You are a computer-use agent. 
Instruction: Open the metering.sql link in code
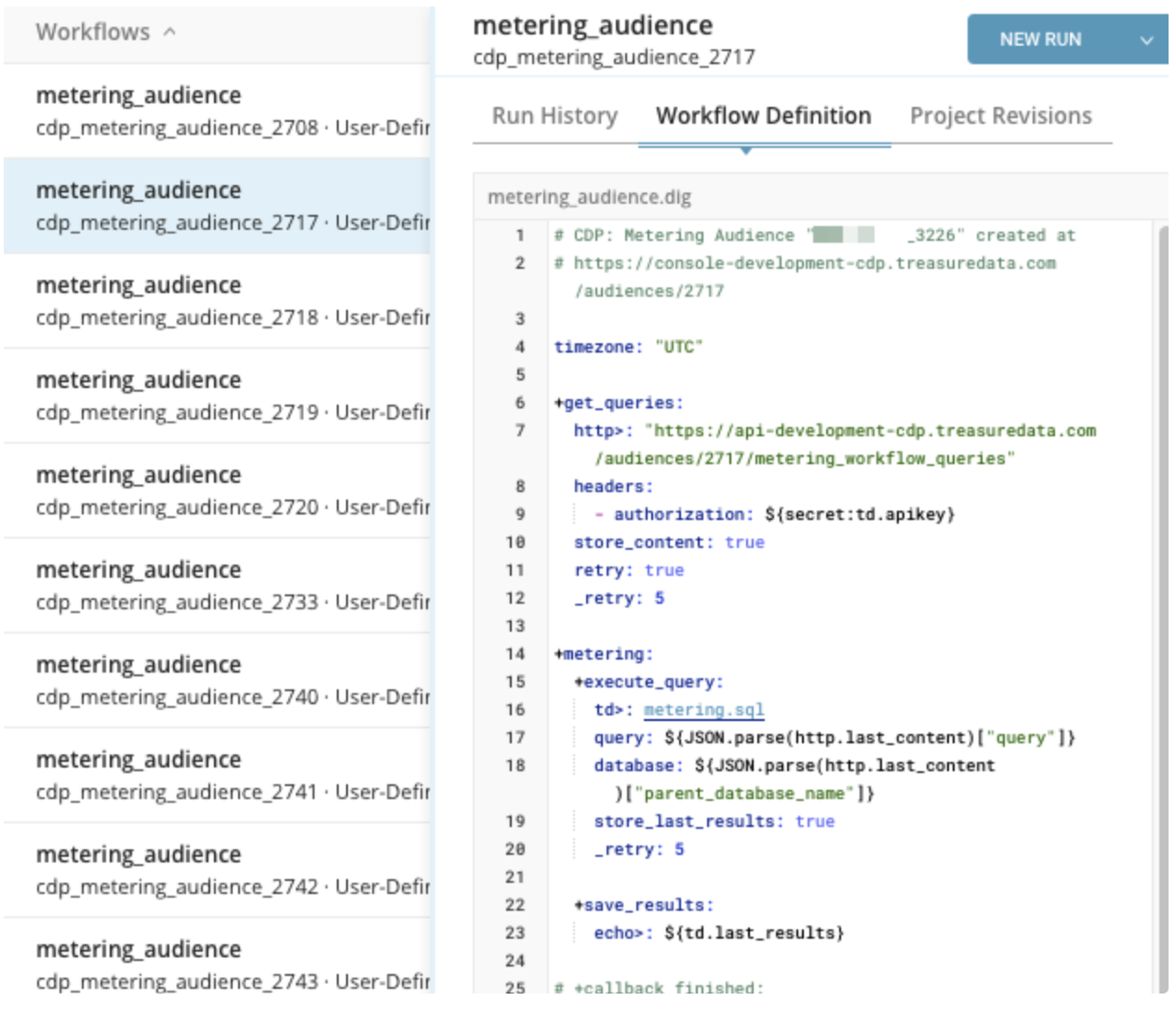click(703, 710)
